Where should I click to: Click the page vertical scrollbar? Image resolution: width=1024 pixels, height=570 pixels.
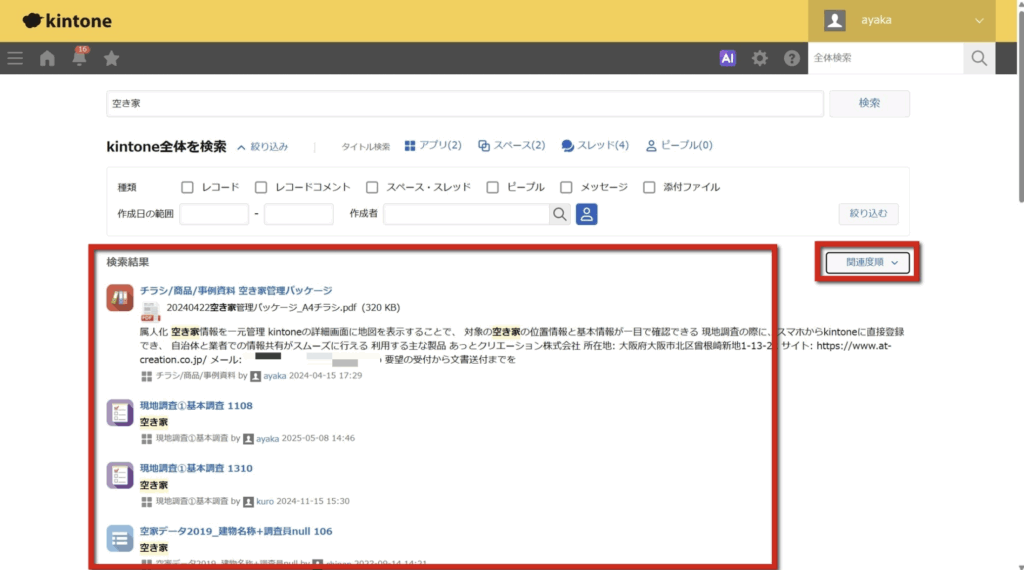pos(1021,104)
